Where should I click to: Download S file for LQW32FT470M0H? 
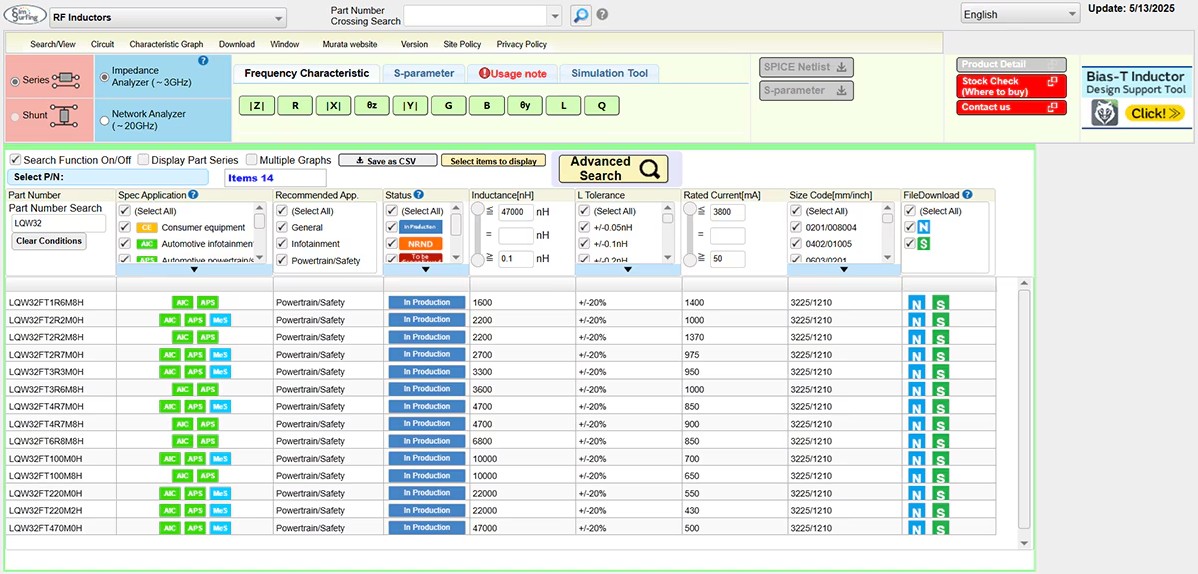point(940,528)
